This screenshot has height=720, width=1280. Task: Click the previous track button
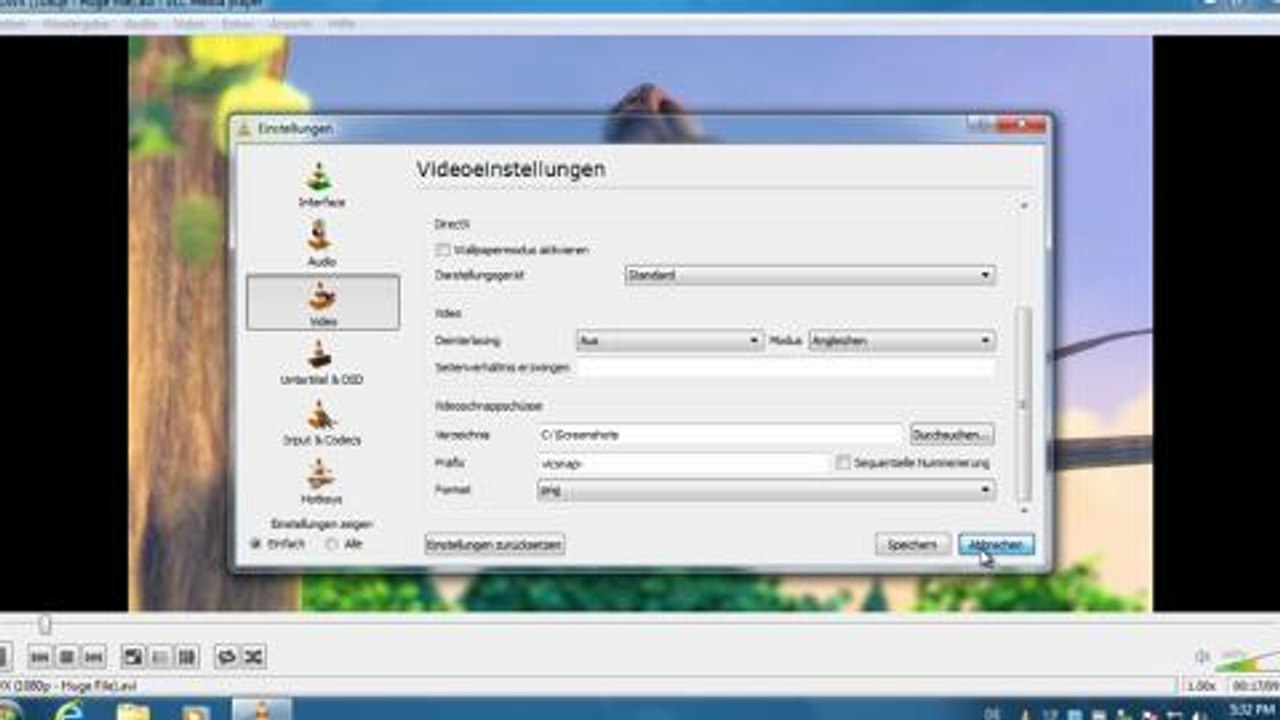(x=40, y=657)
